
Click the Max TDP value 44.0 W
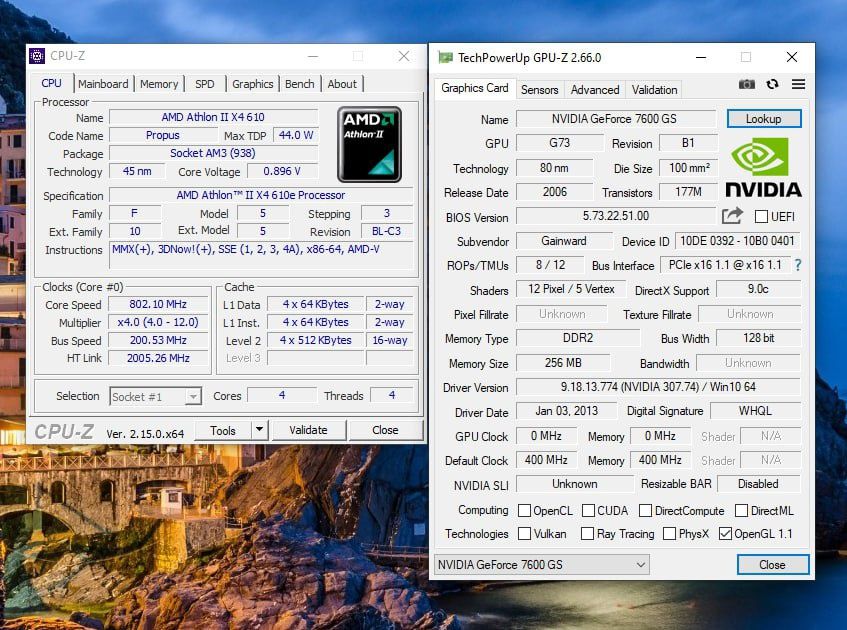pos(296,136)
